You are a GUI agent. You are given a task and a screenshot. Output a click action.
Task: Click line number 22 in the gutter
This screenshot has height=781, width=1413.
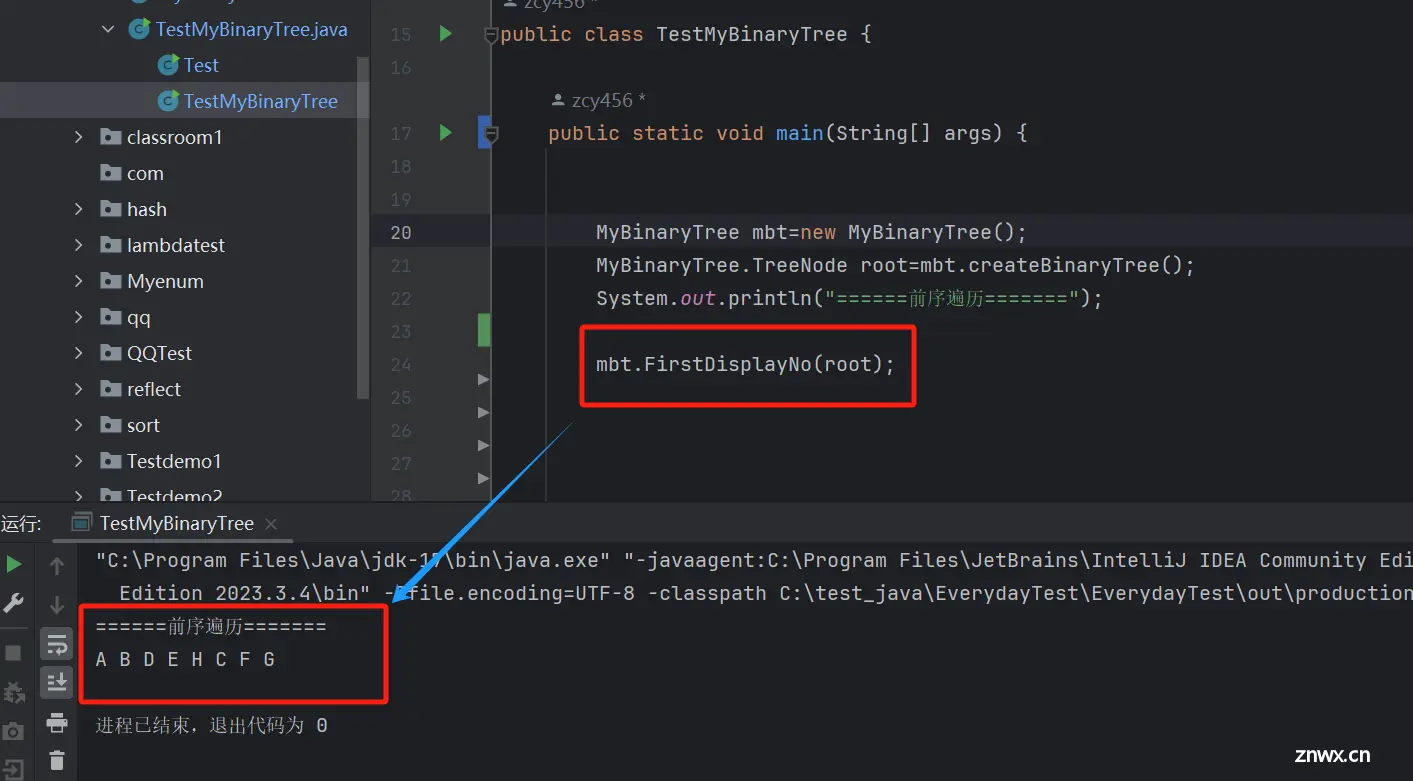click(401, 298)
